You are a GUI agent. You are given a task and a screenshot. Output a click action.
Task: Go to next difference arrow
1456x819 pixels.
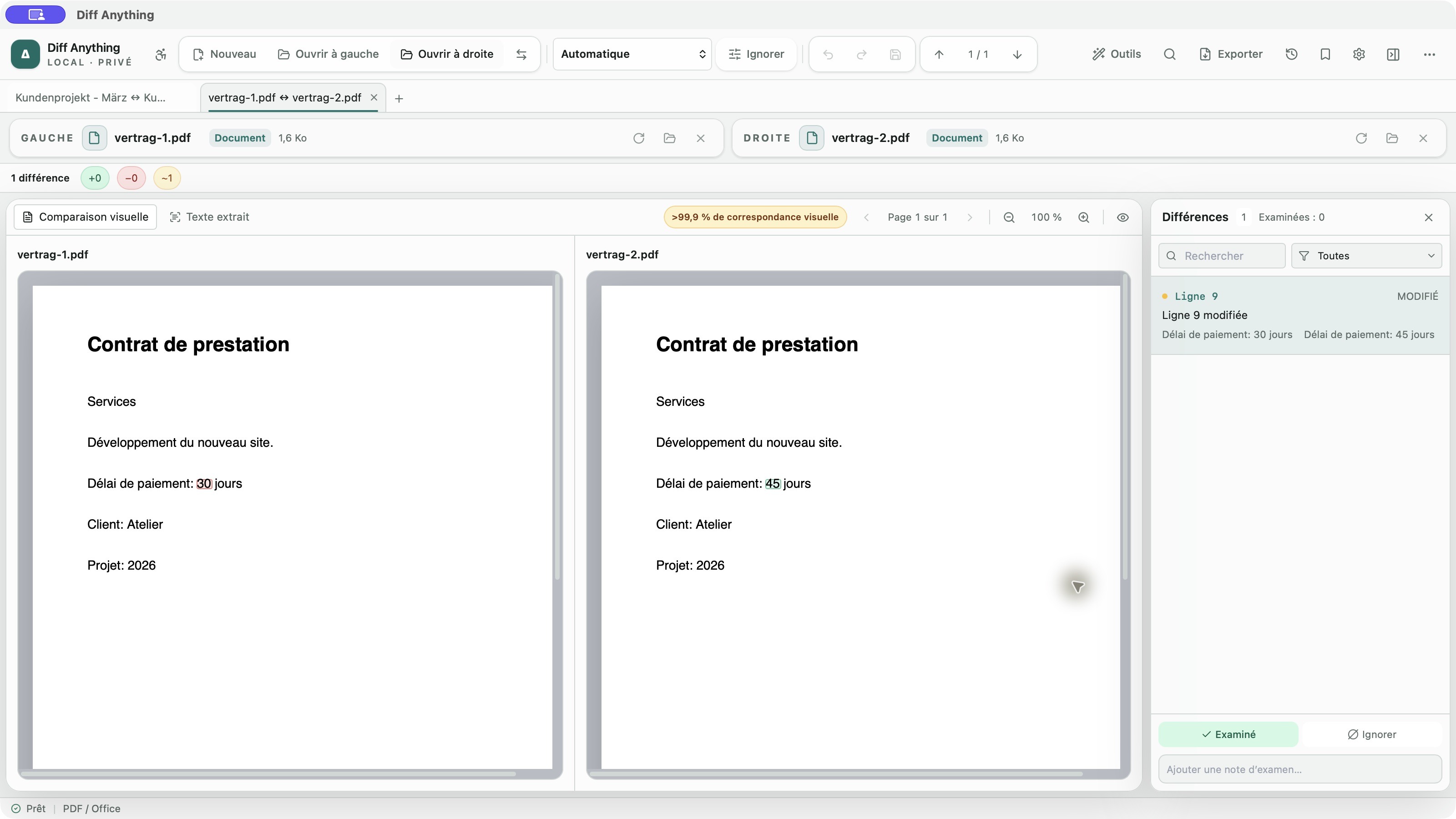coord(1017,54)
